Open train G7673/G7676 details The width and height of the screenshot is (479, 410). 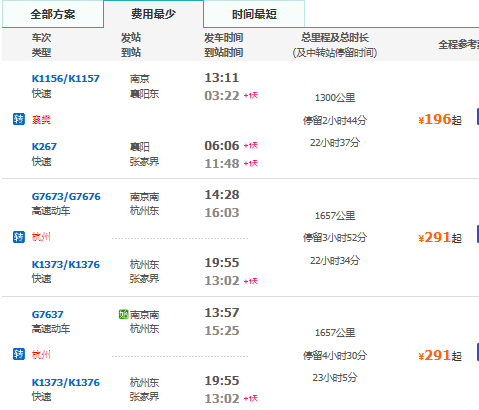(x=66, y=197)
